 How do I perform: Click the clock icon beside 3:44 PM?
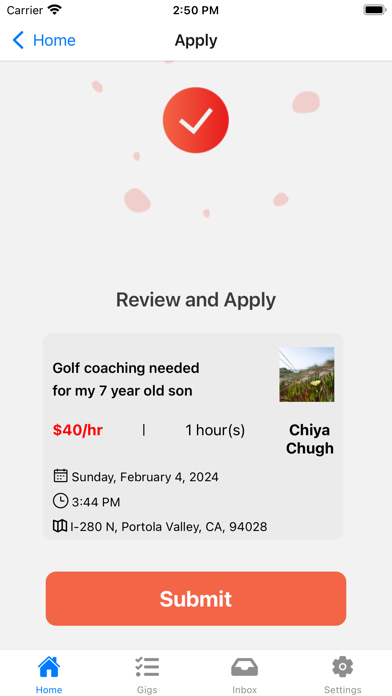pyautogui.click(x=60, y=501)
